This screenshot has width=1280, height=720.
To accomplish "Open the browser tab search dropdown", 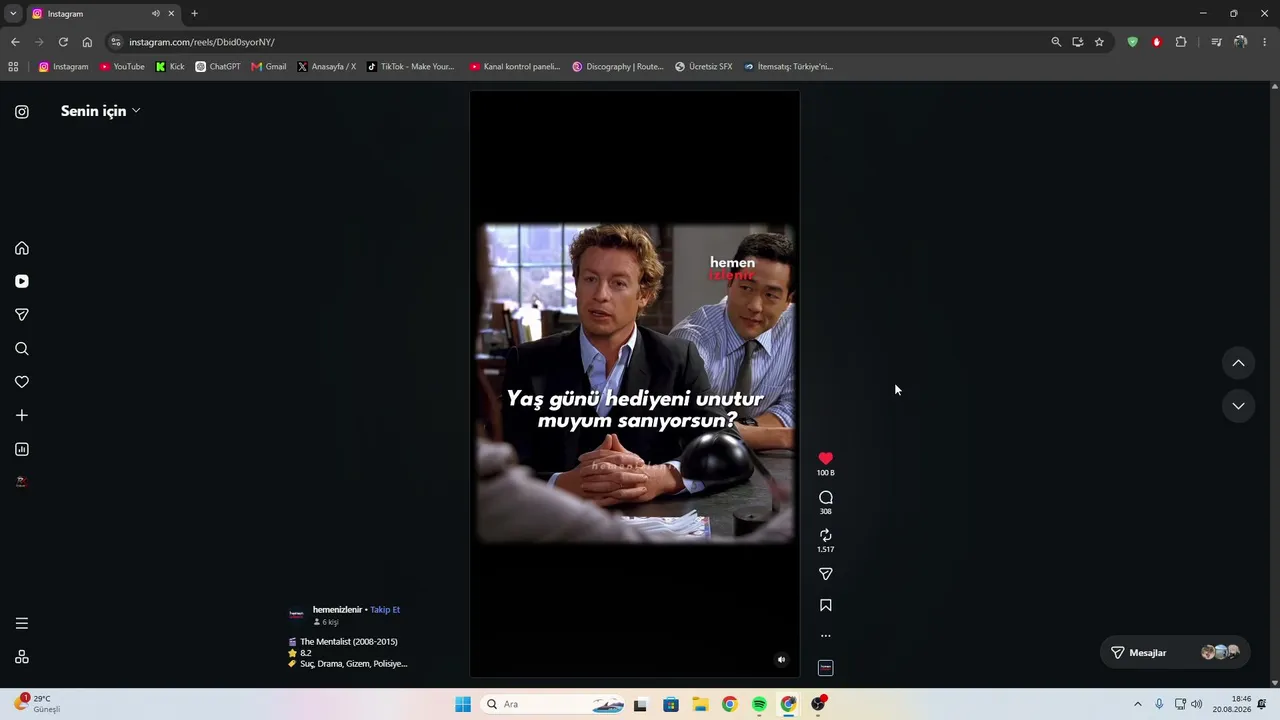I will click(13, 13).
